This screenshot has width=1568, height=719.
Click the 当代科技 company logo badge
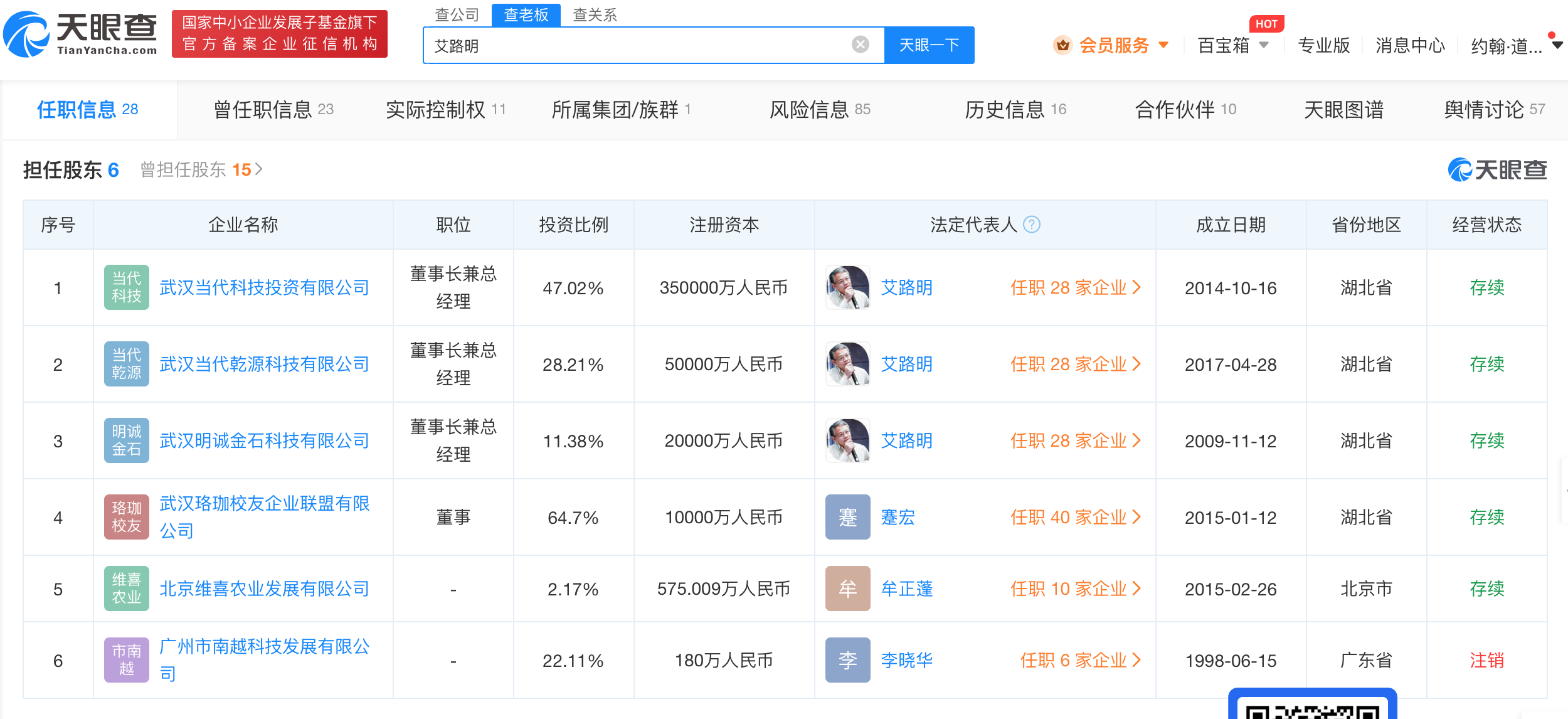(126, 287)
